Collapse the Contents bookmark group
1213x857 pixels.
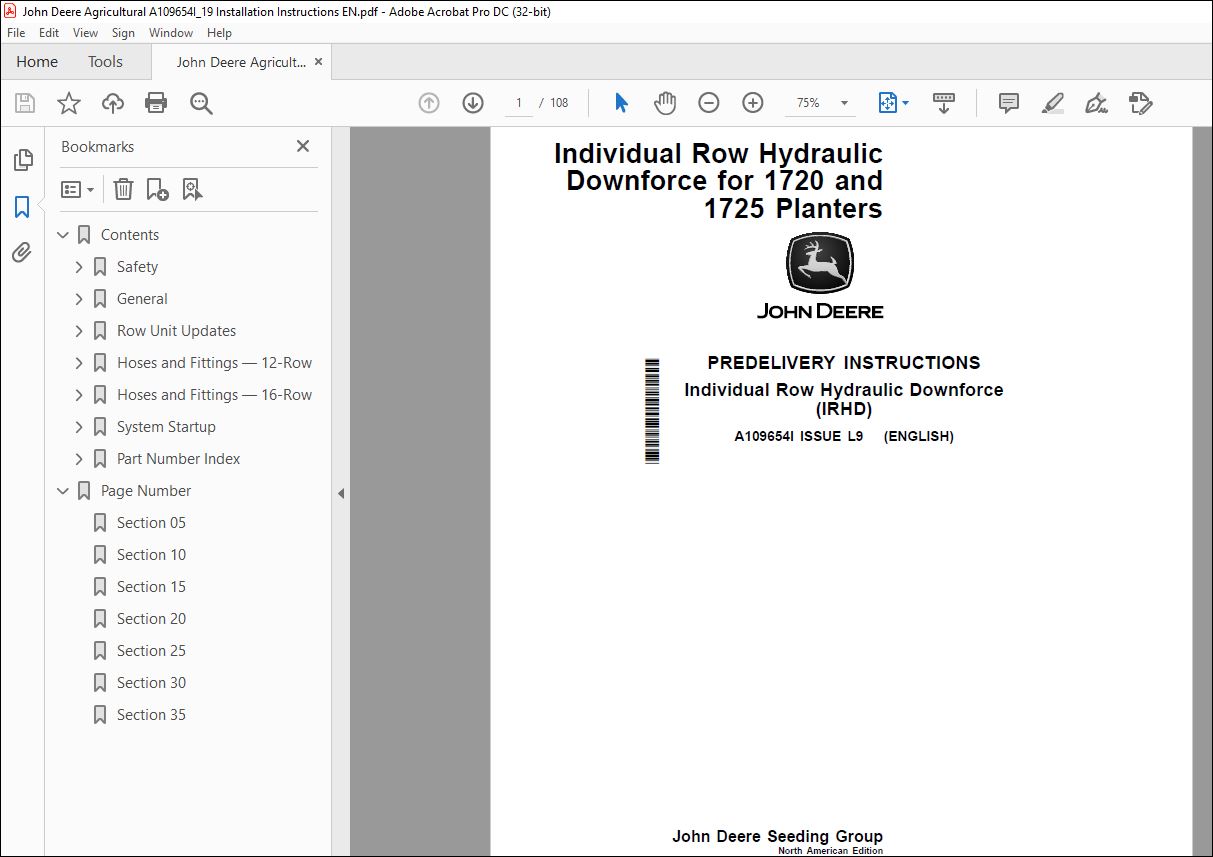pos(63,235)
